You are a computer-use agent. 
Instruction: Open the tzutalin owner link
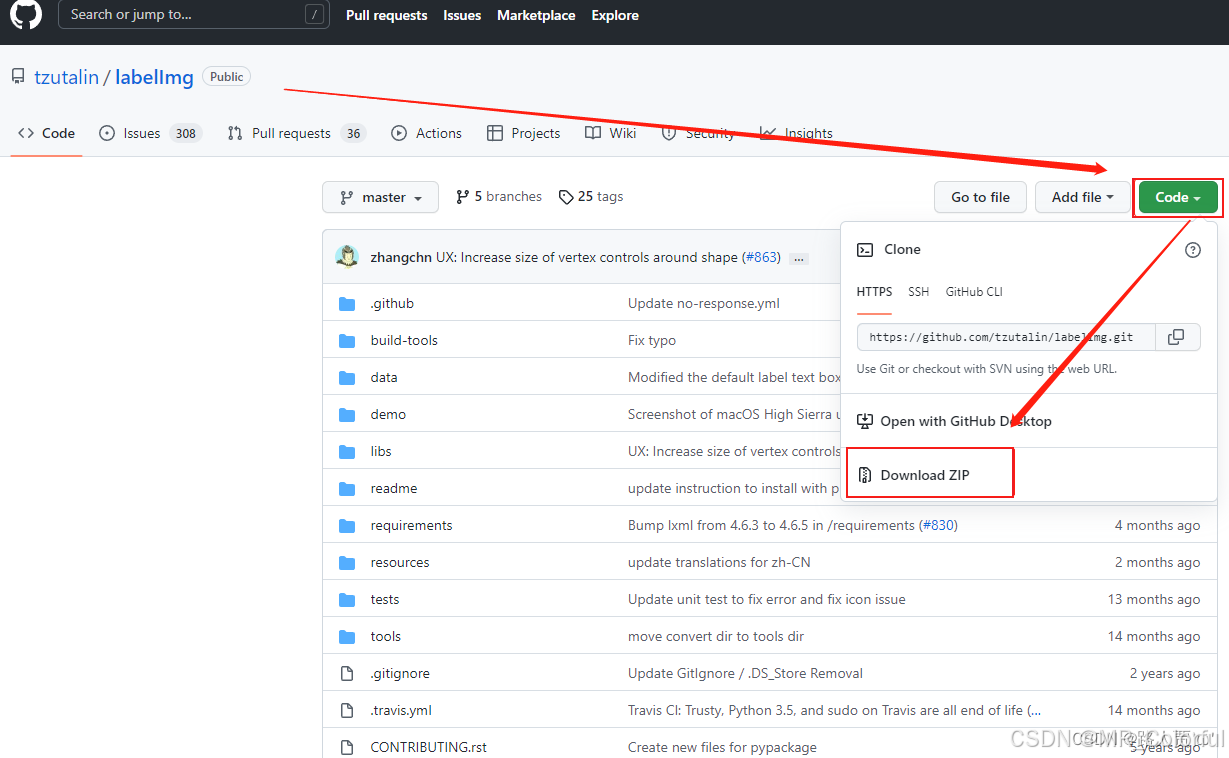[66, 77]
